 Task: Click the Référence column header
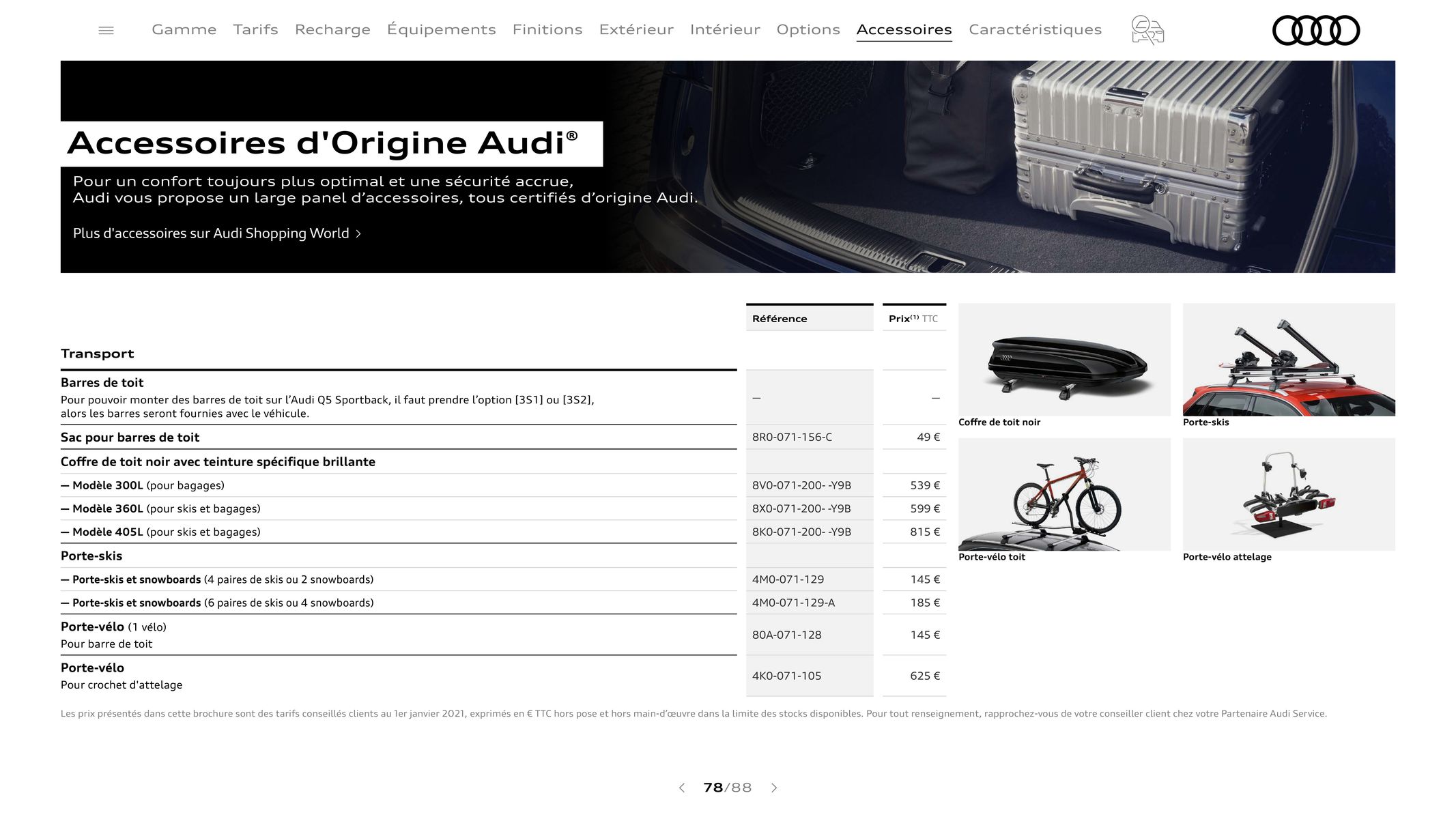[810, 318]
